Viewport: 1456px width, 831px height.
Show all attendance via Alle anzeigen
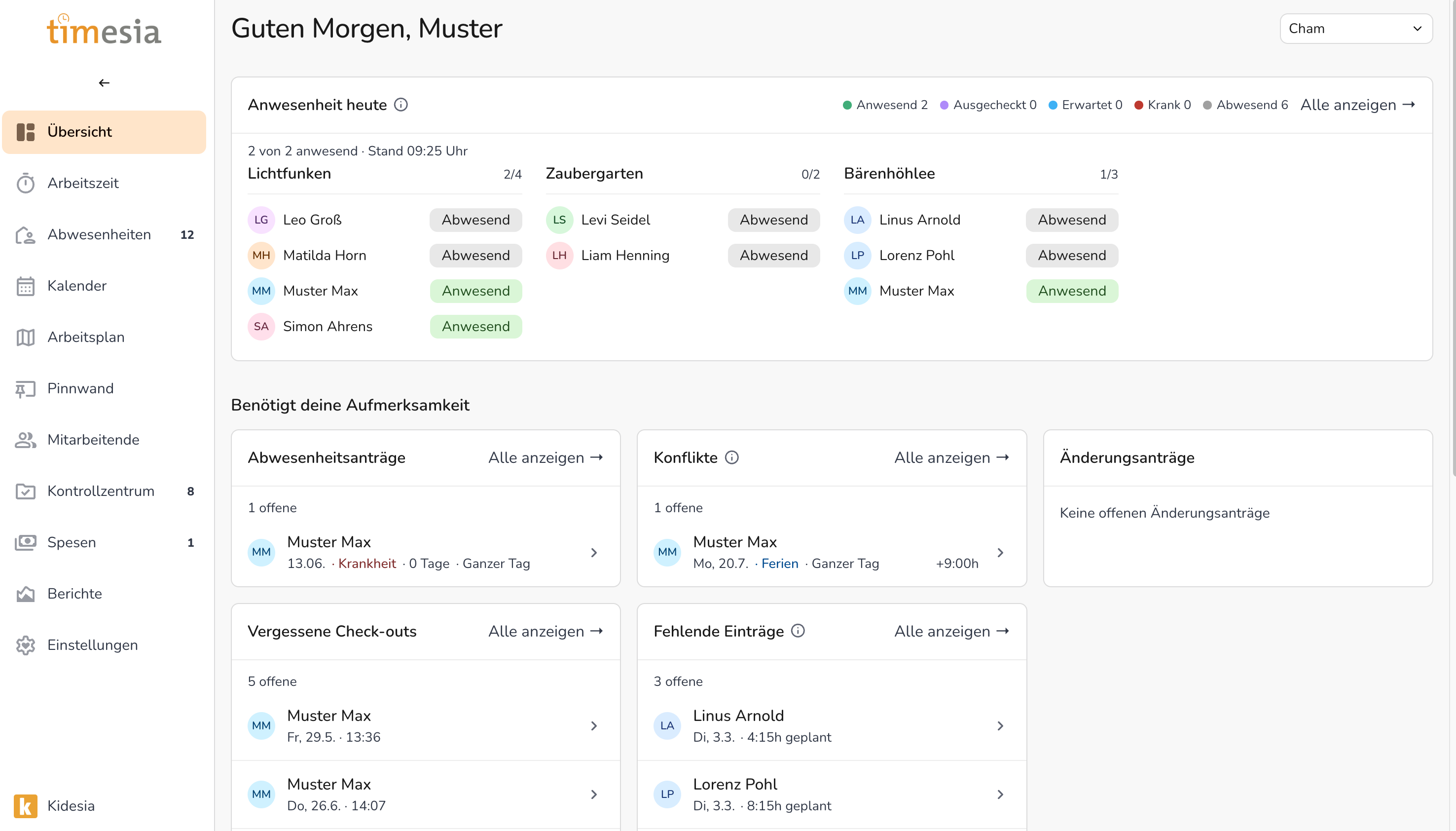[1358, 105]
